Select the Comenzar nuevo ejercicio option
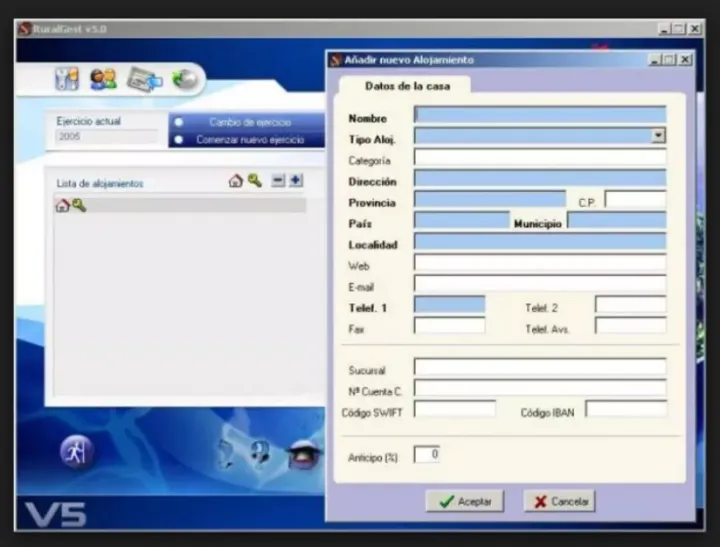 tap(178, 140)
